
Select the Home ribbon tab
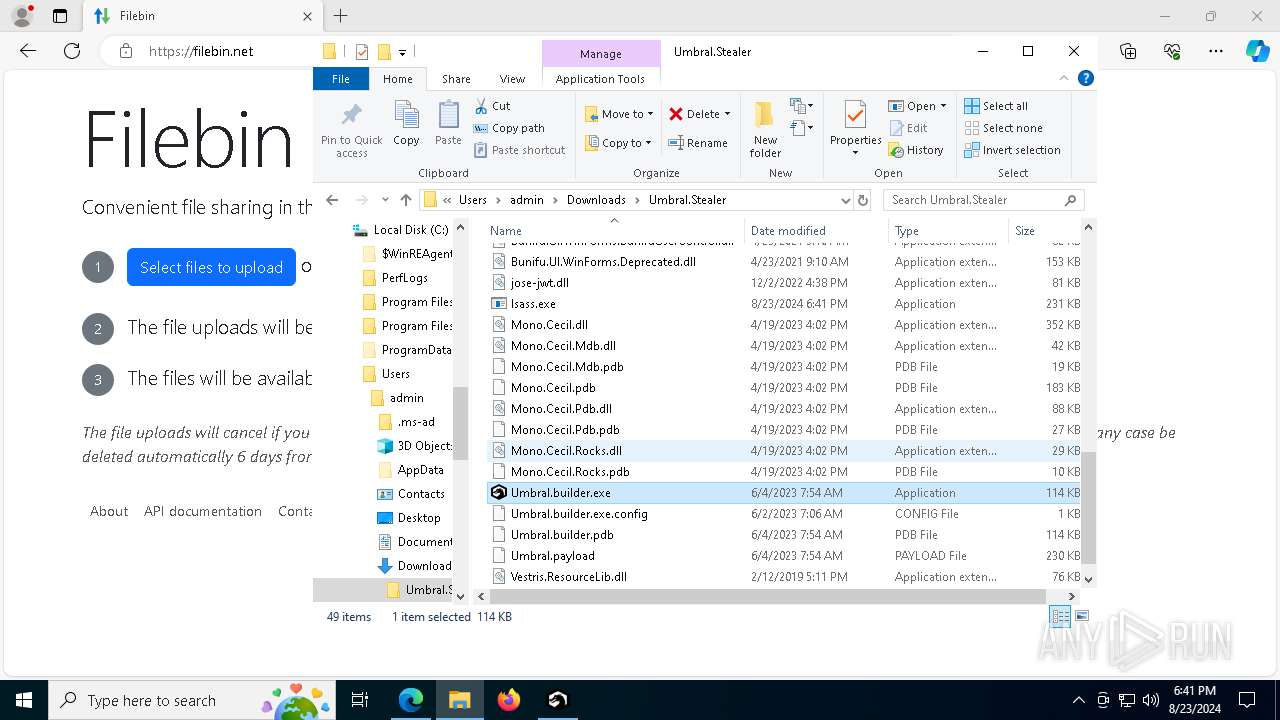pyautogui.click(x=397, y=79)
